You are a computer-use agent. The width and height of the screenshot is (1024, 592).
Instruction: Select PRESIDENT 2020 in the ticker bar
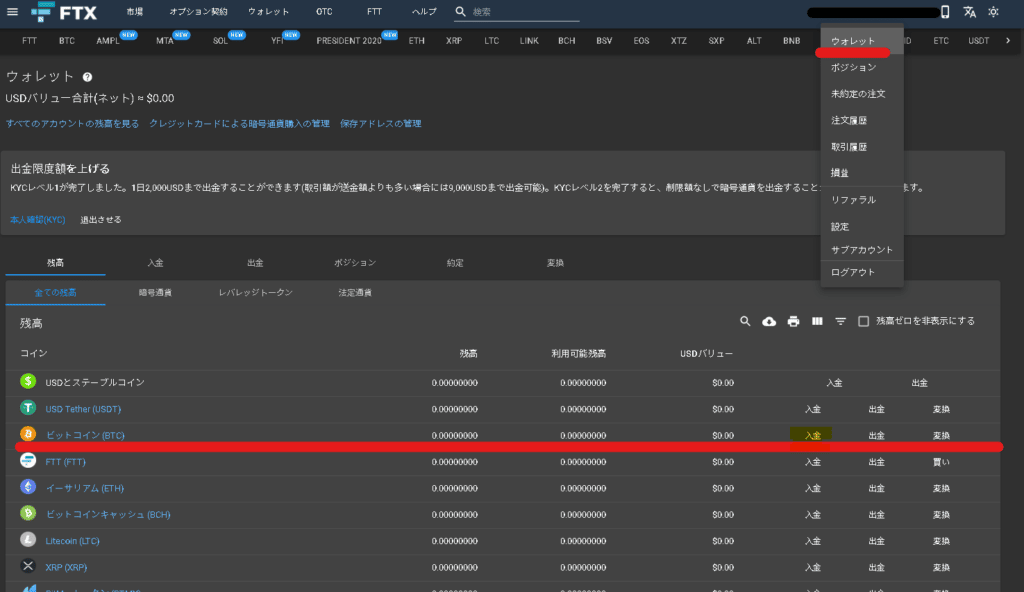(x=349, y=41)
